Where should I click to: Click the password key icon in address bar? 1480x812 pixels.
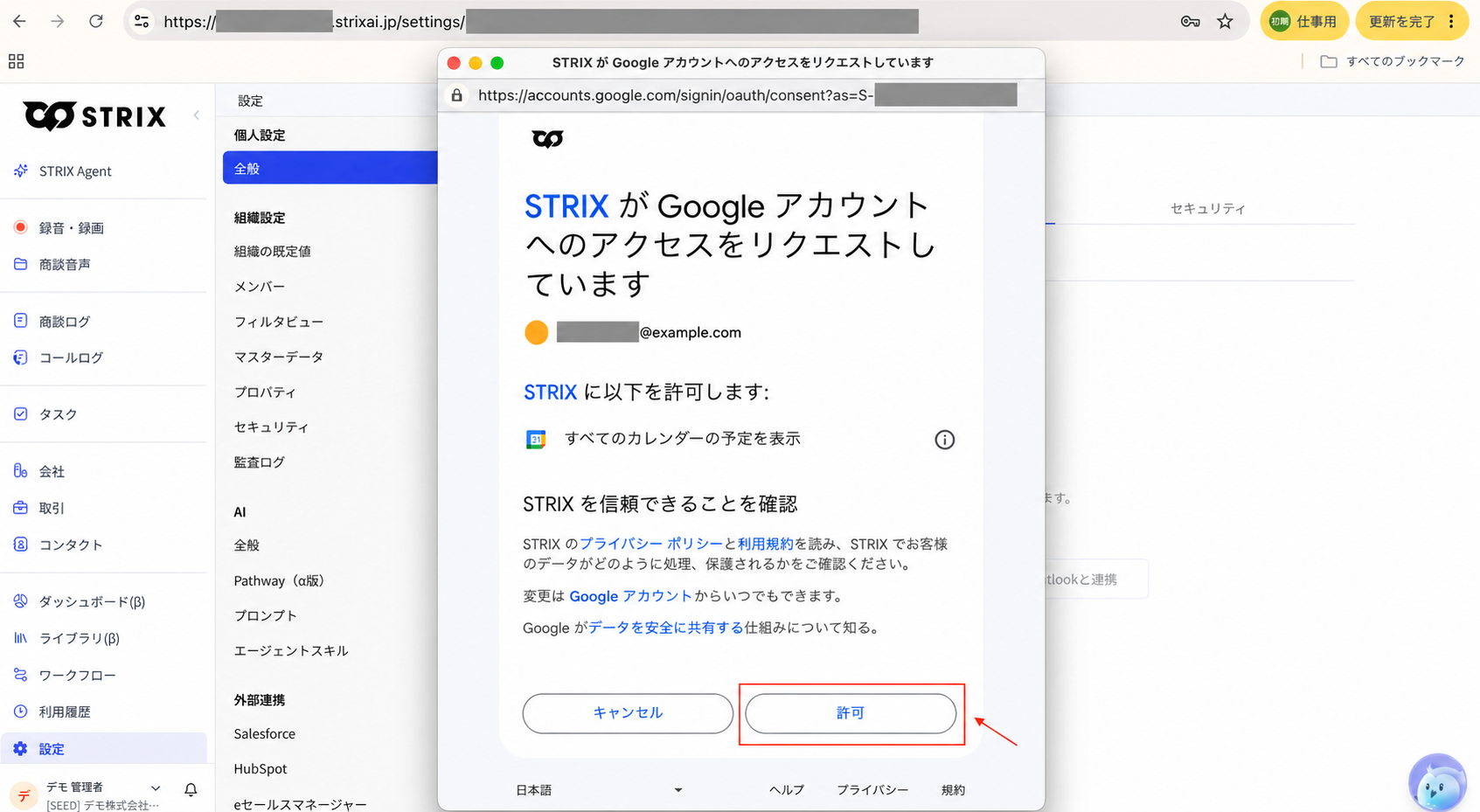1190,21
